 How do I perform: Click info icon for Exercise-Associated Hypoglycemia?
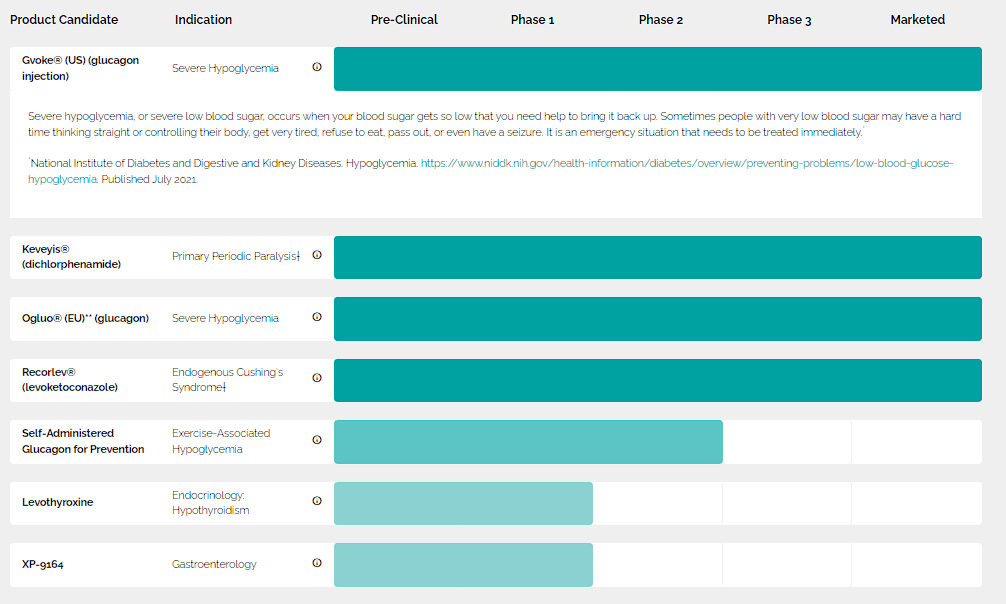[x=317, y=440]
